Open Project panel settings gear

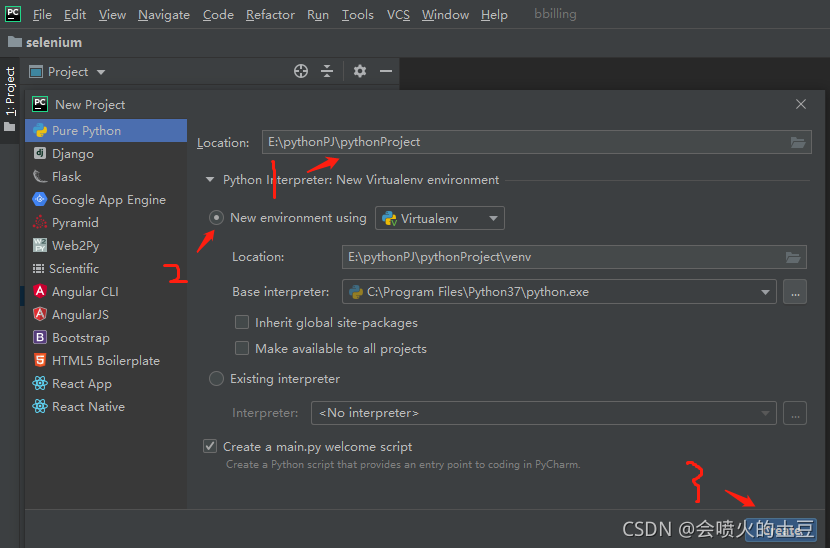click(360, 71)
